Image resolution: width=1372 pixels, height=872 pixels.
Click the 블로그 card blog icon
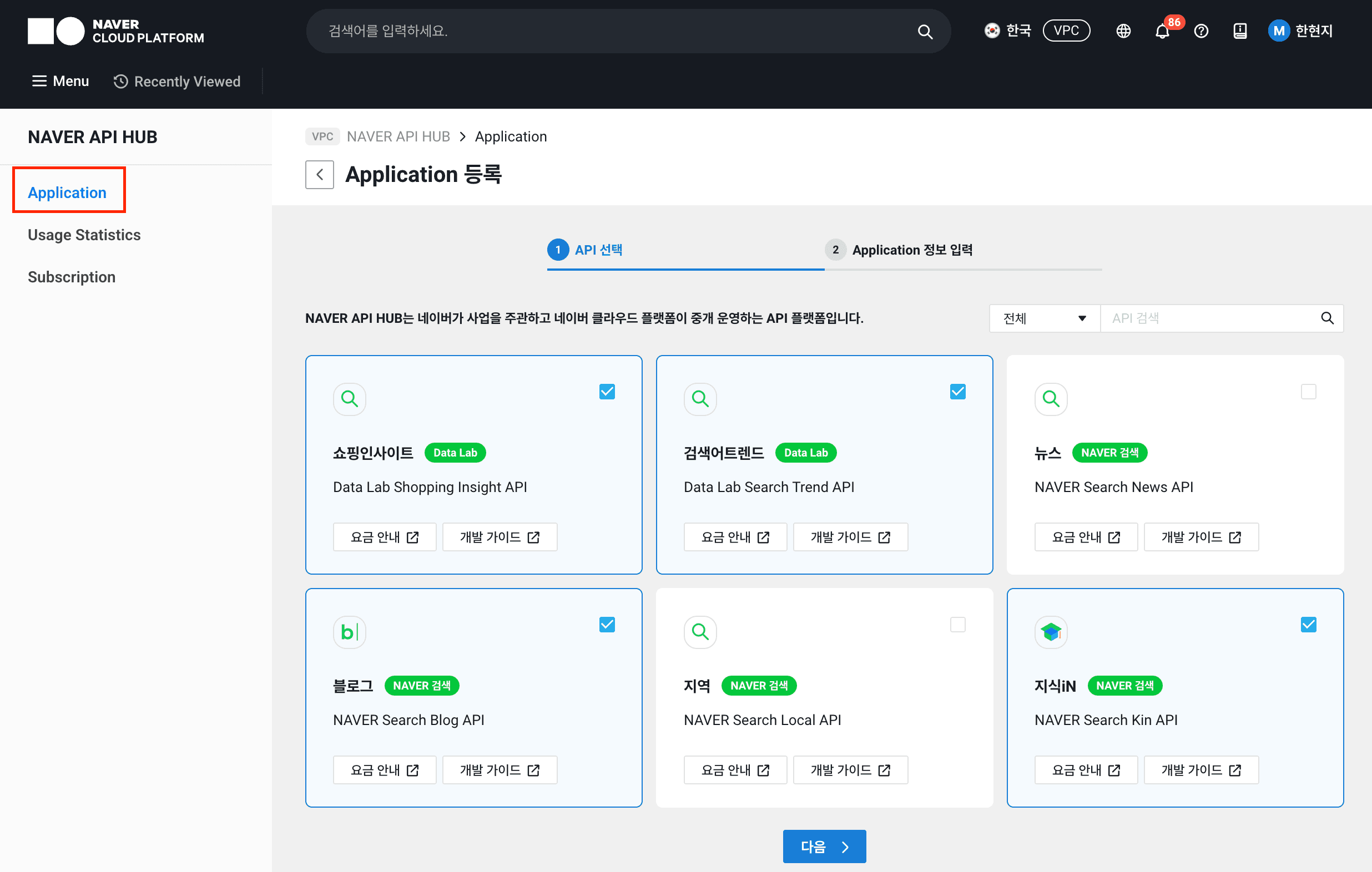pyautogui.click(x=349, y=632)
